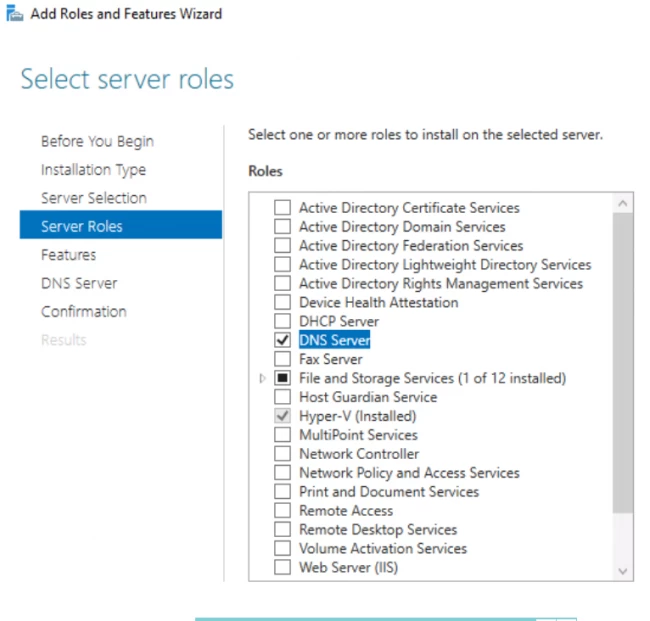Select Volume Activation Services label

(x=383, y=548)
